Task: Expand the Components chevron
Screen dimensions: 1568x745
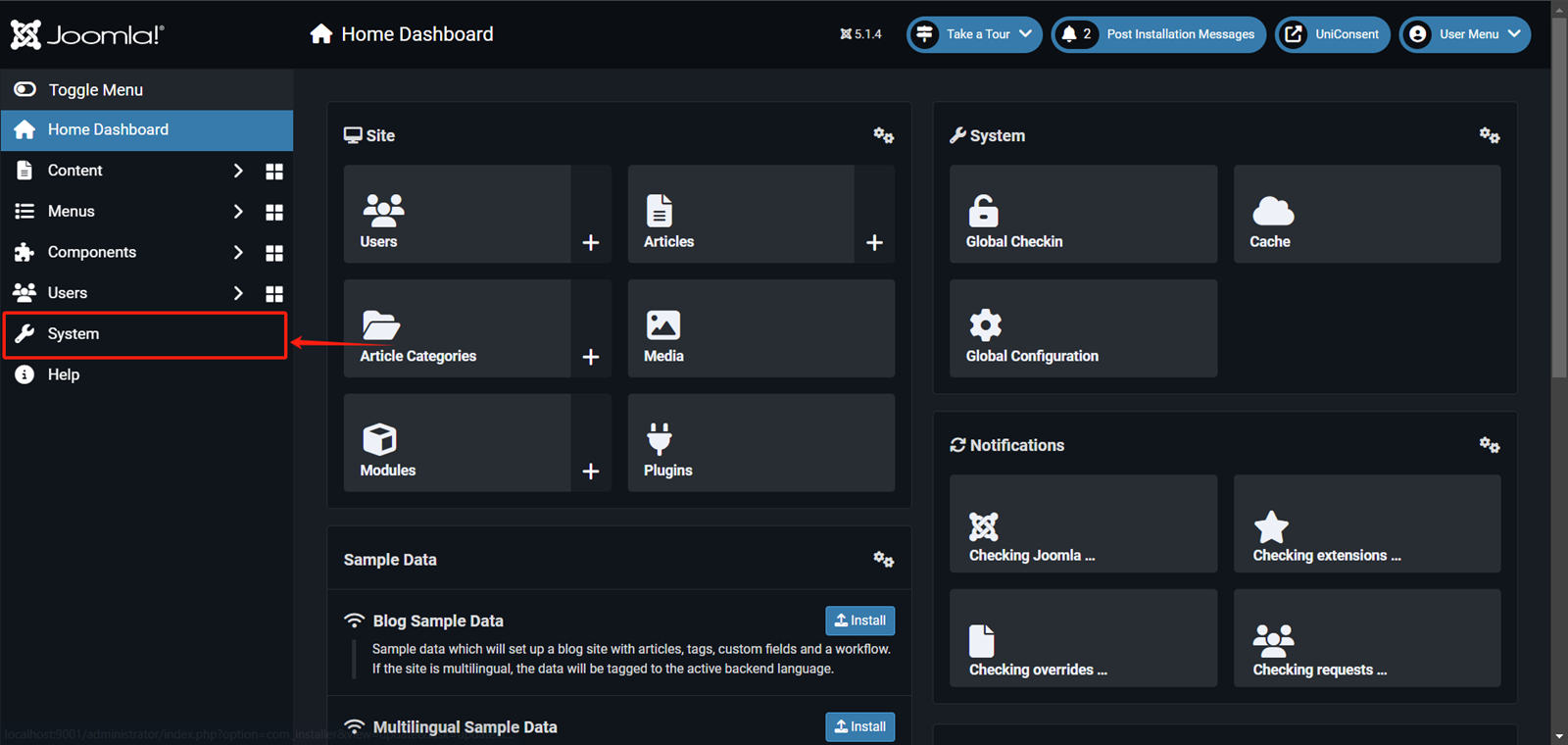Action: coord(238,252)
